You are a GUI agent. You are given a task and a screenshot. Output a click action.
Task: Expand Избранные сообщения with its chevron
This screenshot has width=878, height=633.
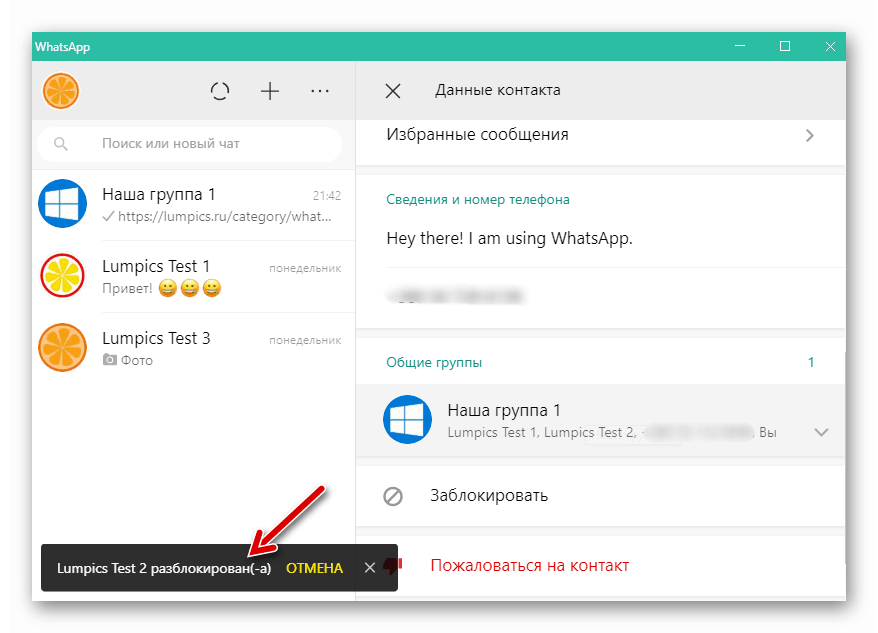pos(810,135)
